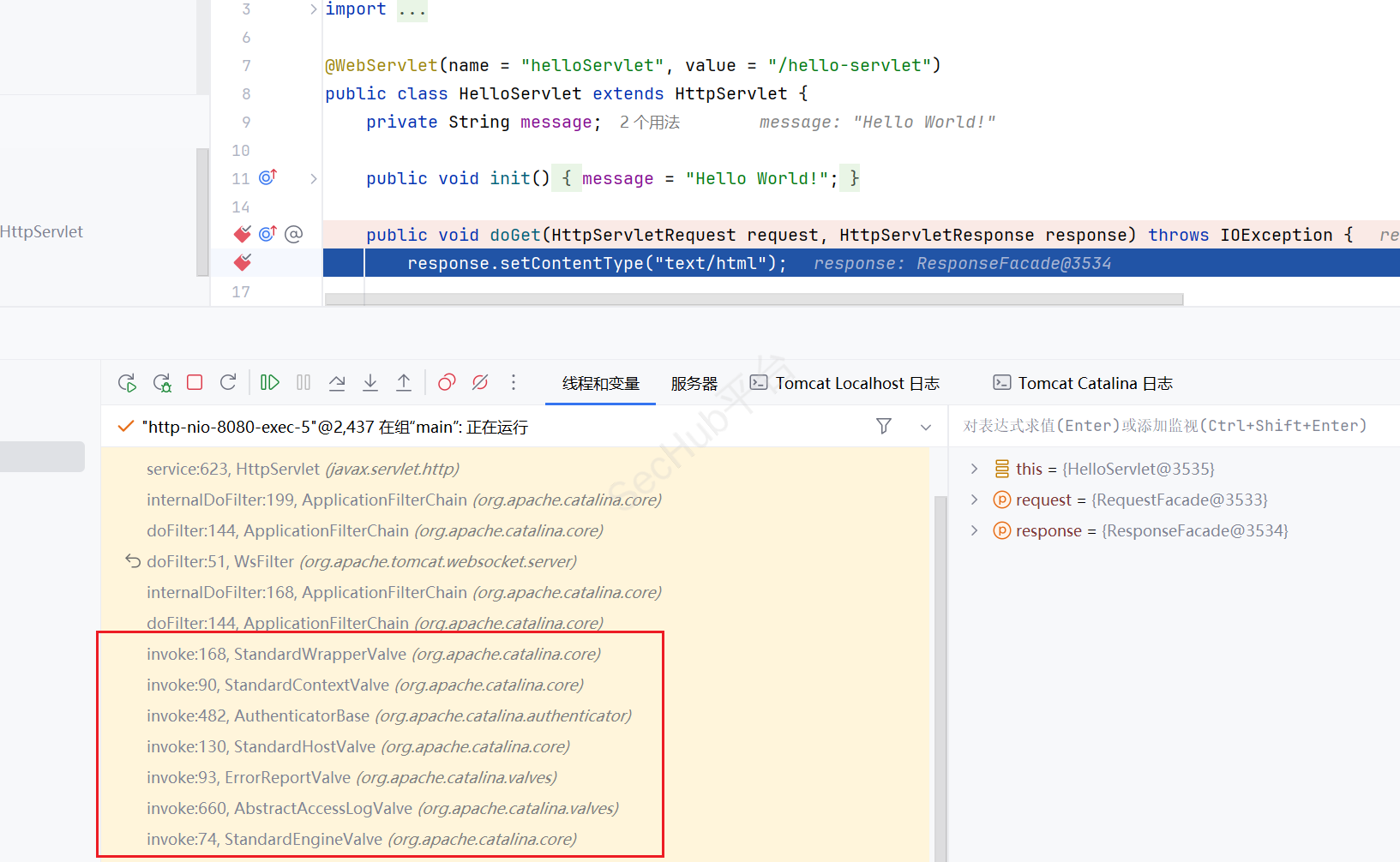1400x862 pixels.
Task: Click the evaluate expression input field
Action: tap(1166, 426)
